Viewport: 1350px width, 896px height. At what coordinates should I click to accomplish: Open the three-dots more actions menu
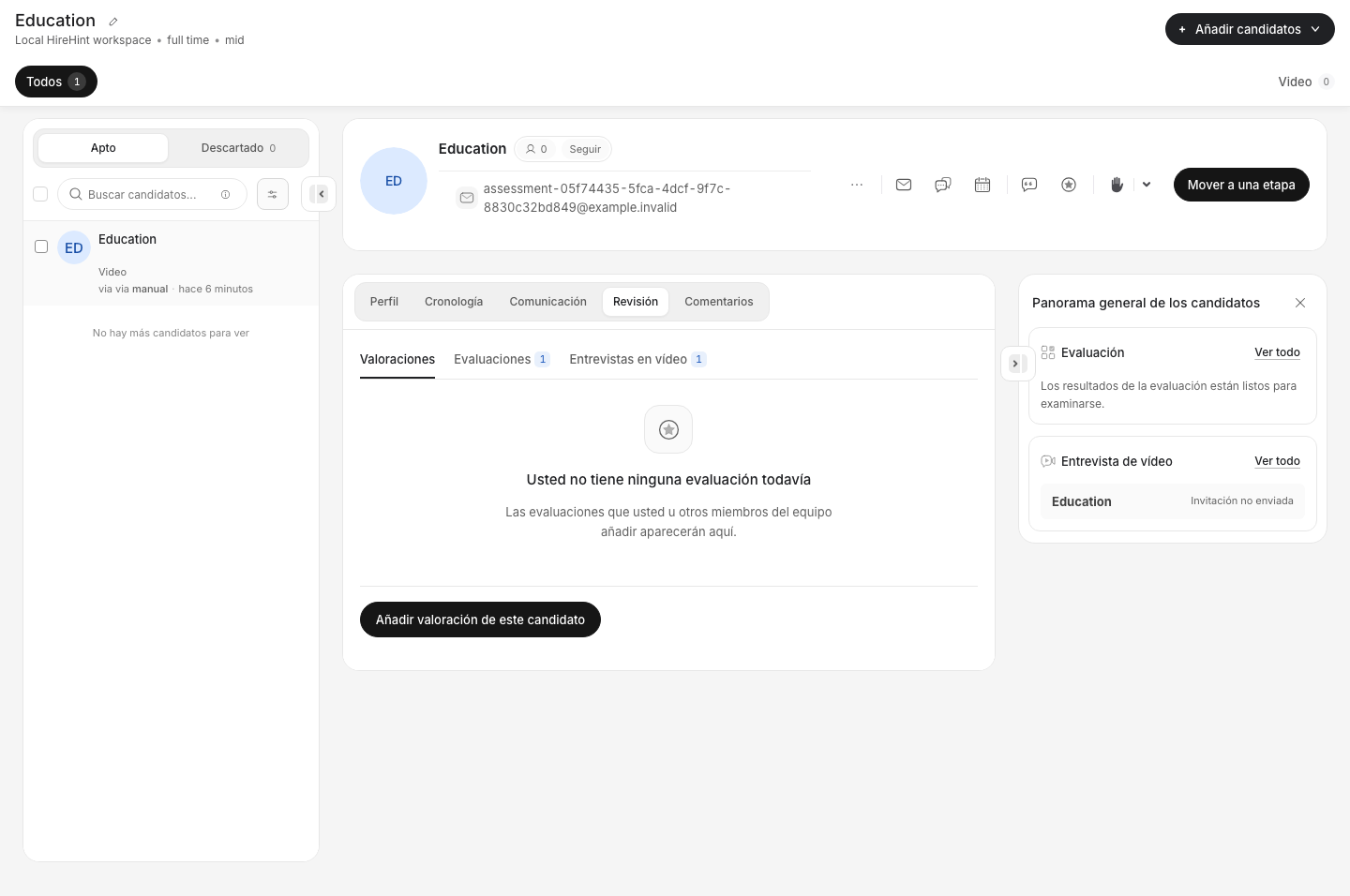pos(857,185)
